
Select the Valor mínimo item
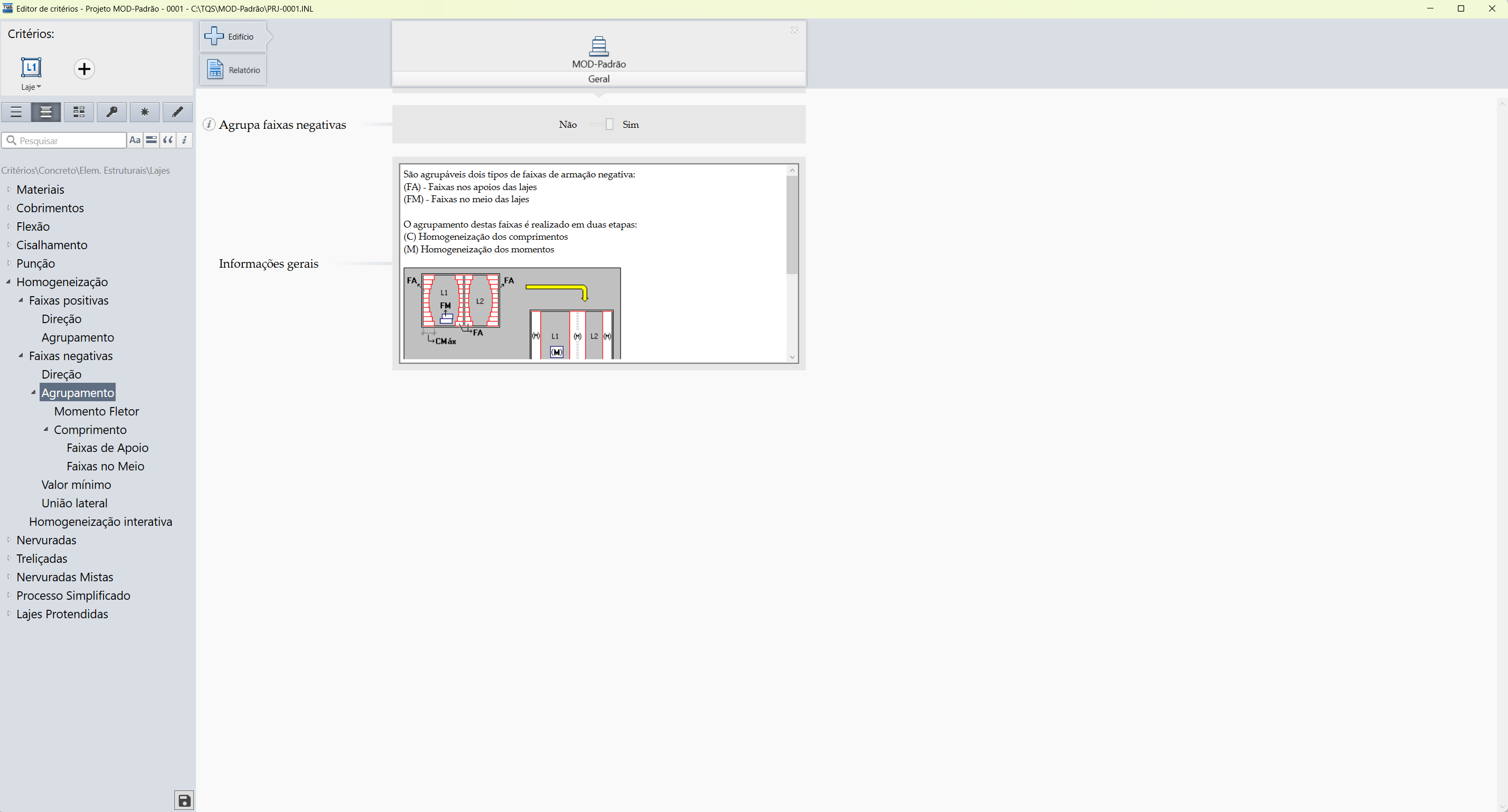pos(76,484)
